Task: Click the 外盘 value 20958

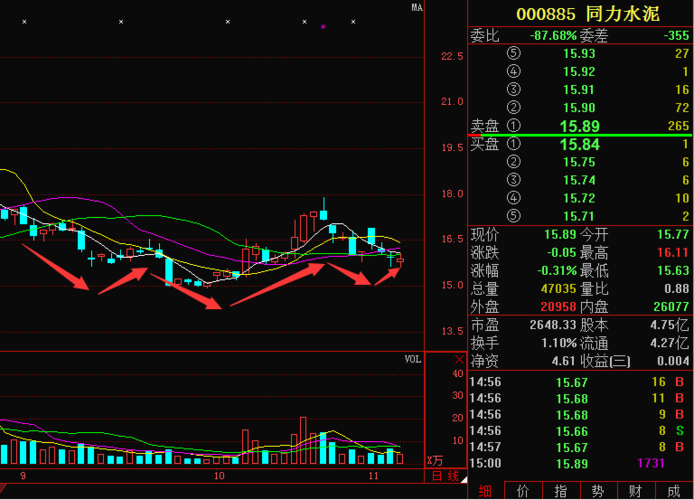Action: point(559,307)
